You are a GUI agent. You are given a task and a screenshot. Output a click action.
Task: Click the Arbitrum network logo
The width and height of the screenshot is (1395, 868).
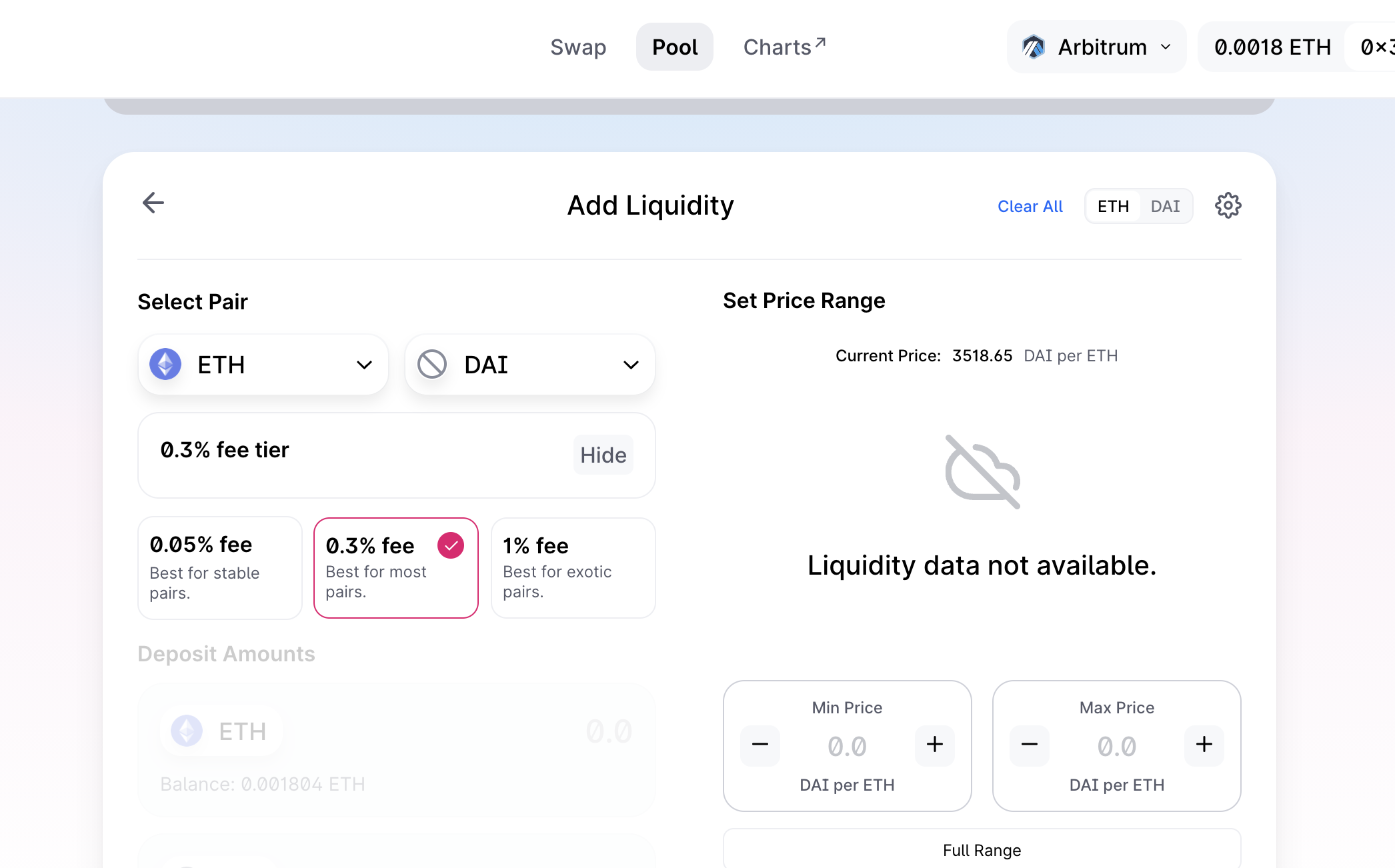(x=1033, y=46)
